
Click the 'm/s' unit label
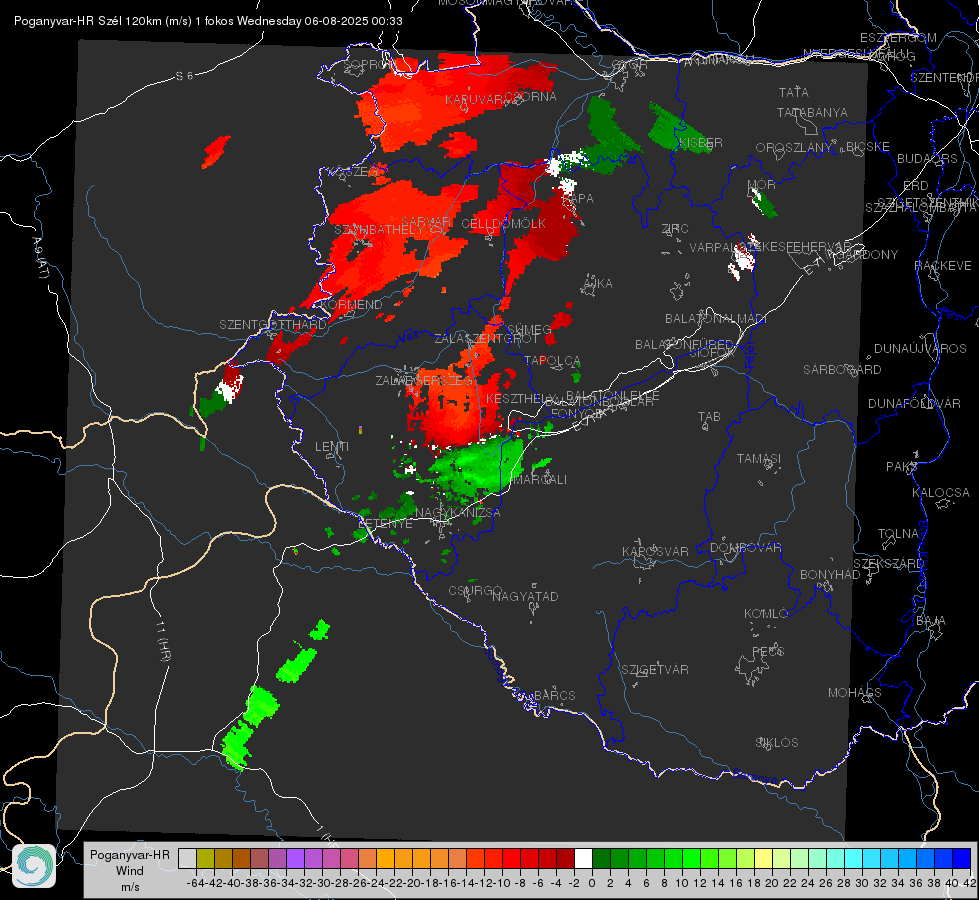(130, 887)
